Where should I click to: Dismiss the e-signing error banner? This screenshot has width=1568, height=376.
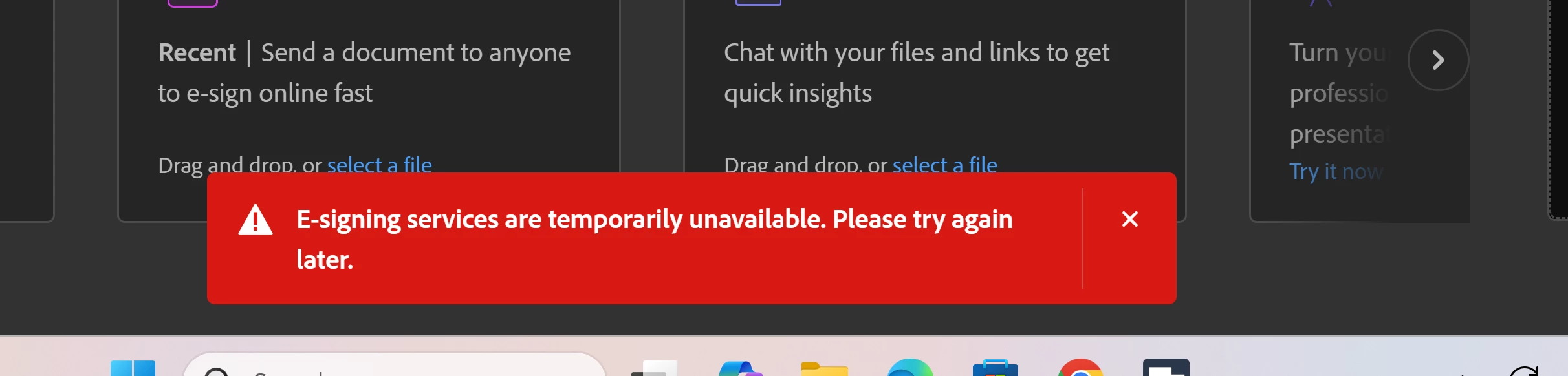click(1129, 220)
